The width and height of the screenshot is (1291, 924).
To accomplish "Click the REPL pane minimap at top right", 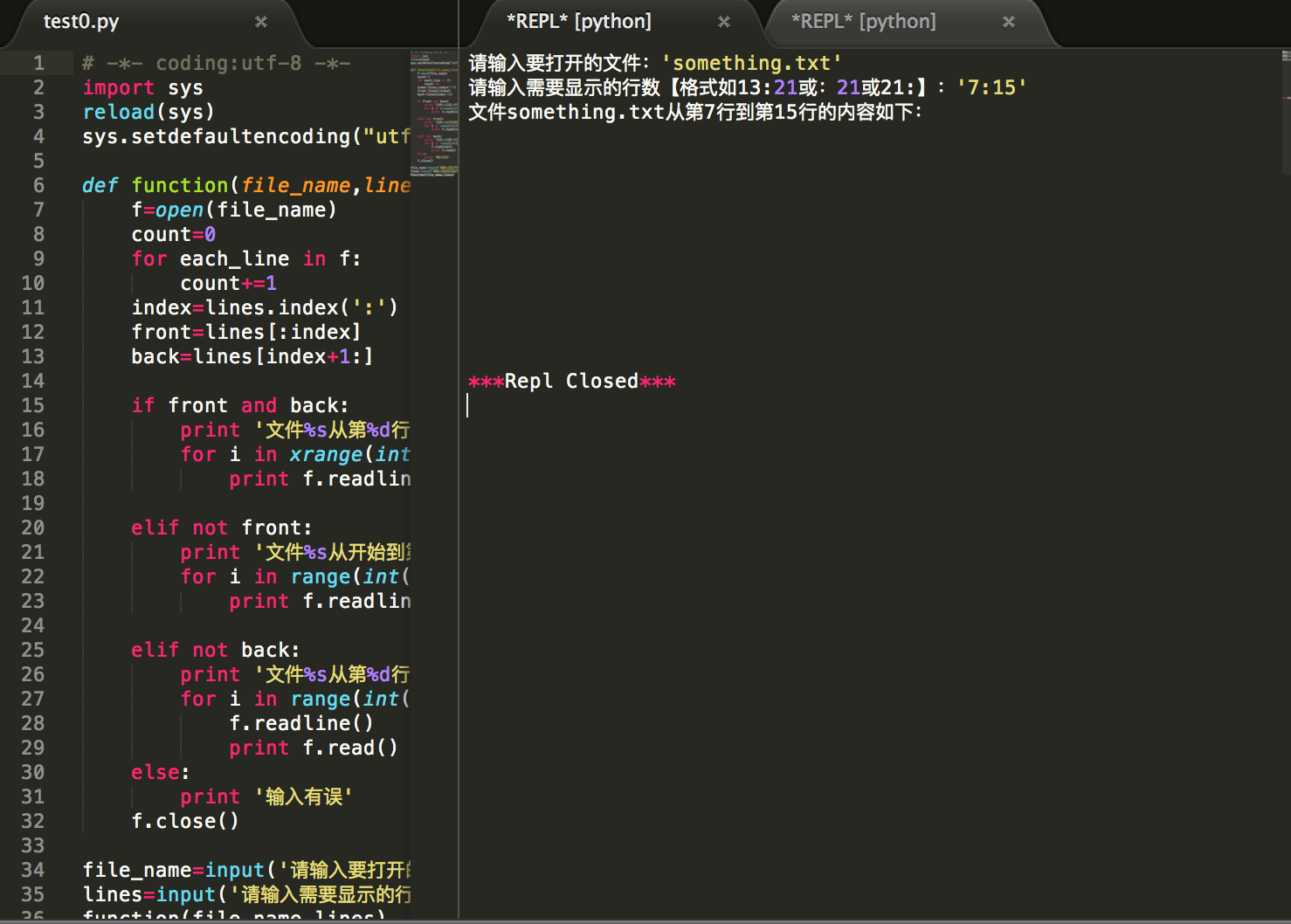I will pyautogui.click(x=1285, y=79).
